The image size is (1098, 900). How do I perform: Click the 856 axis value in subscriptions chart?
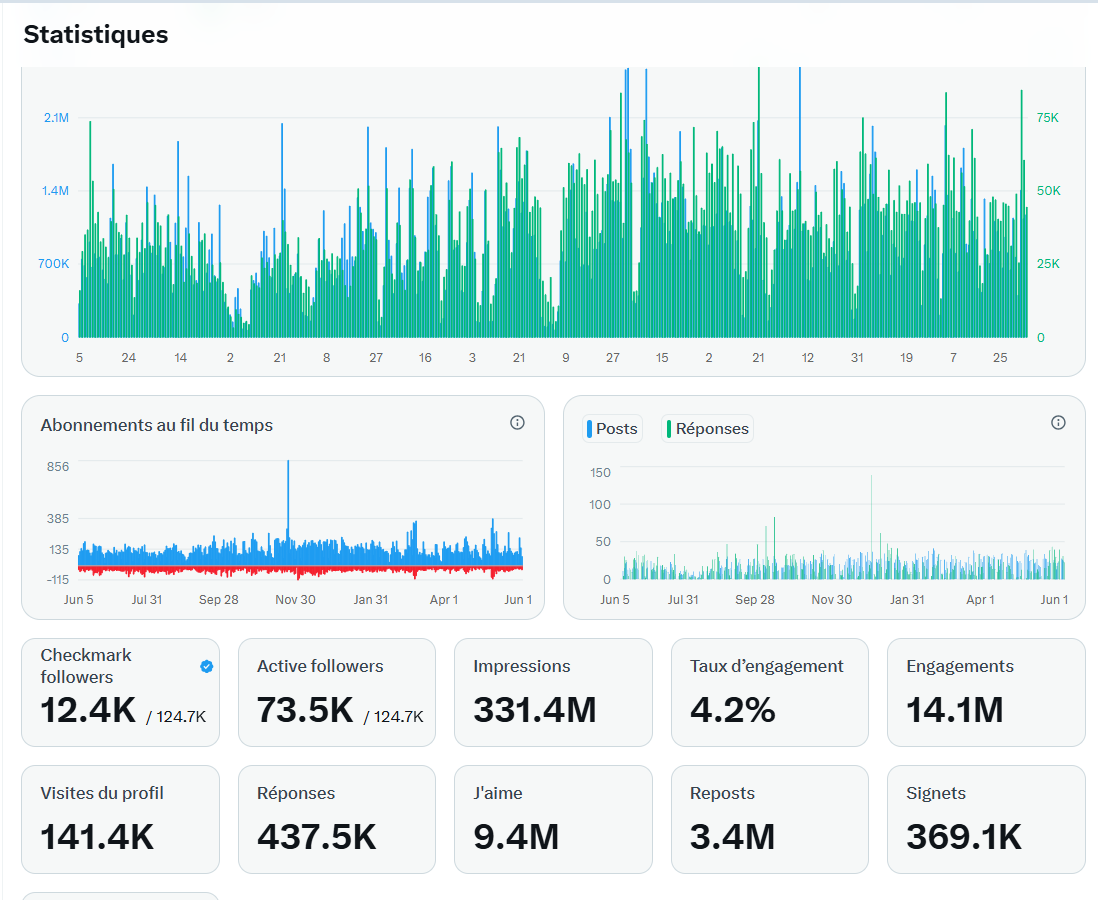pyautogui.click(x=58, y=466)
